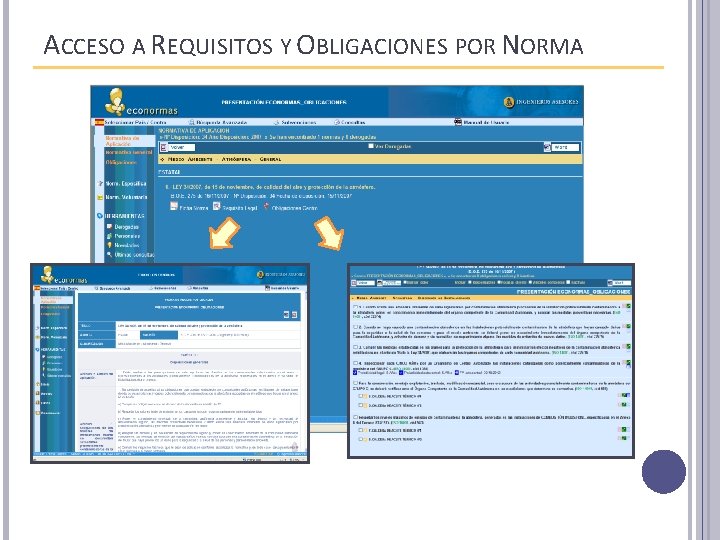Click the Herramientas heading in the Ficha window sidebar

click(x=52, y=349)
